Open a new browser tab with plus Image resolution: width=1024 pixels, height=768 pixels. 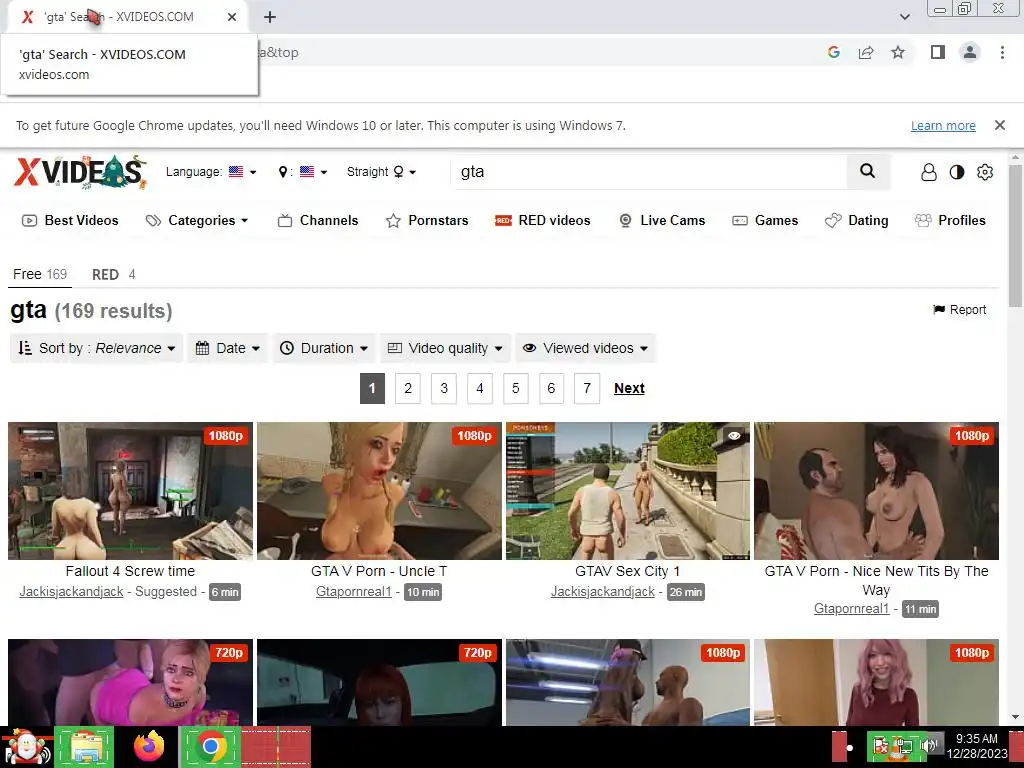[270, 17]
